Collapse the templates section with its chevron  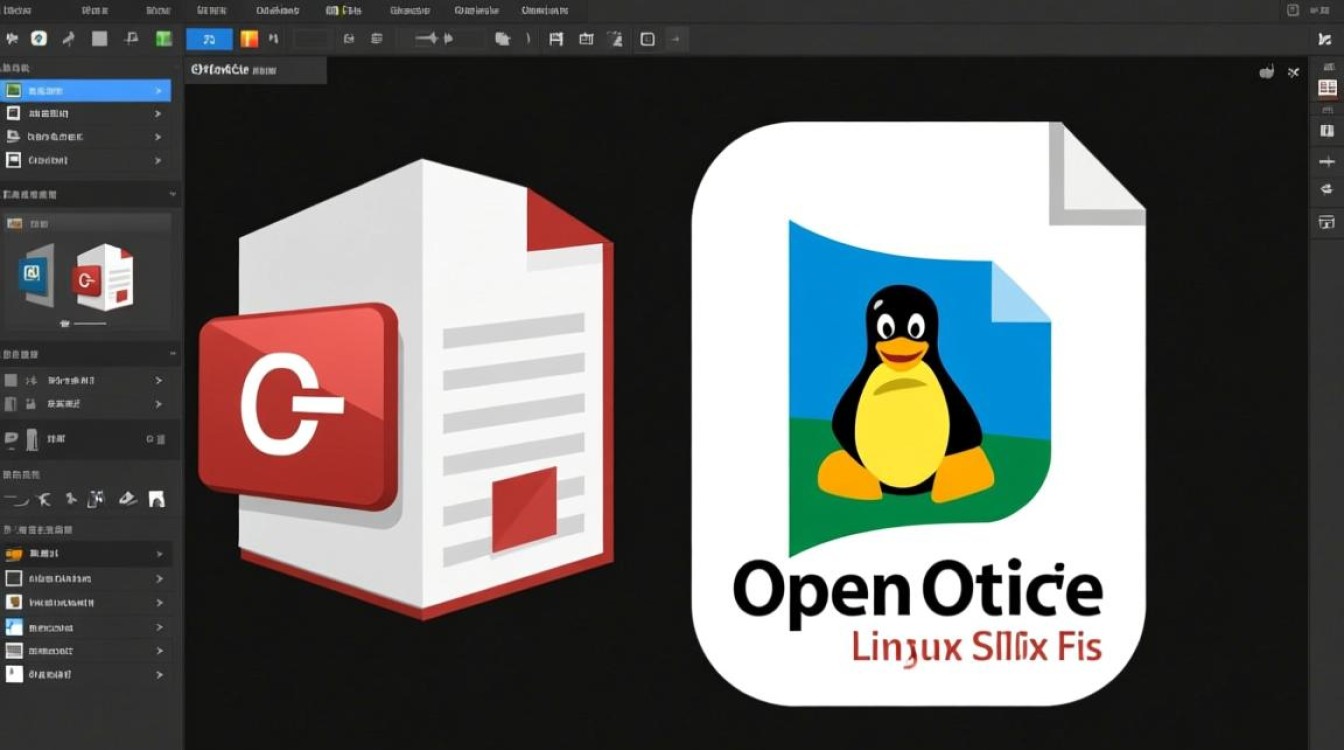[172, 194]
